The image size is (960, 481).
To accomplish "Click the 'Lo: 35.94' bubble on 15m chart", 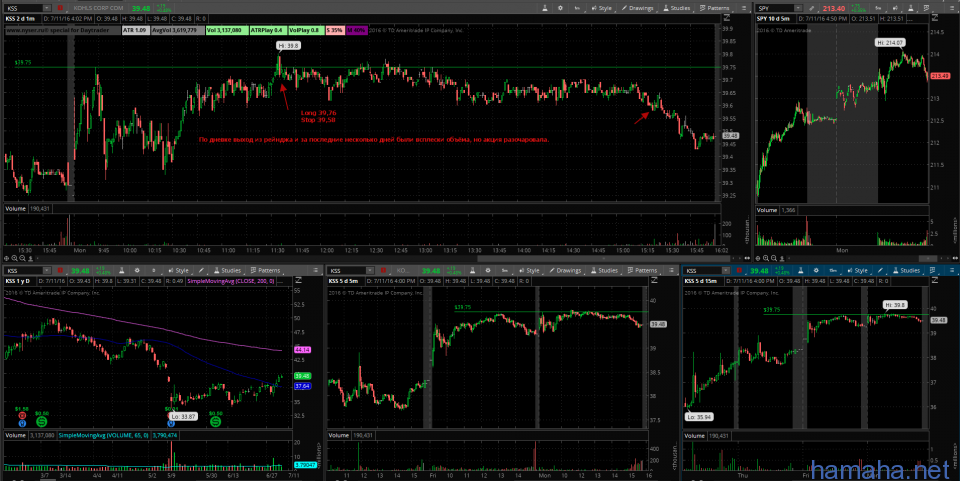I will [699, 417].
